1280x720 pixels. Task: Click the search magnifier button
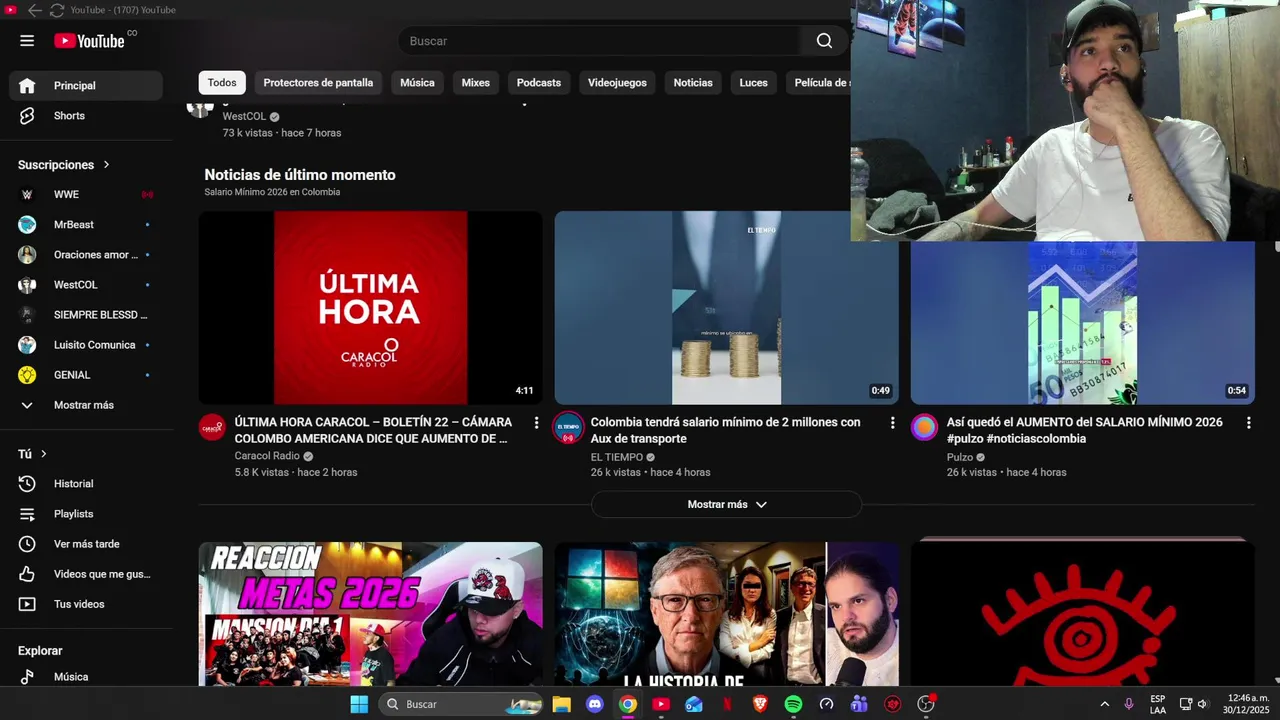pos(824,41)
